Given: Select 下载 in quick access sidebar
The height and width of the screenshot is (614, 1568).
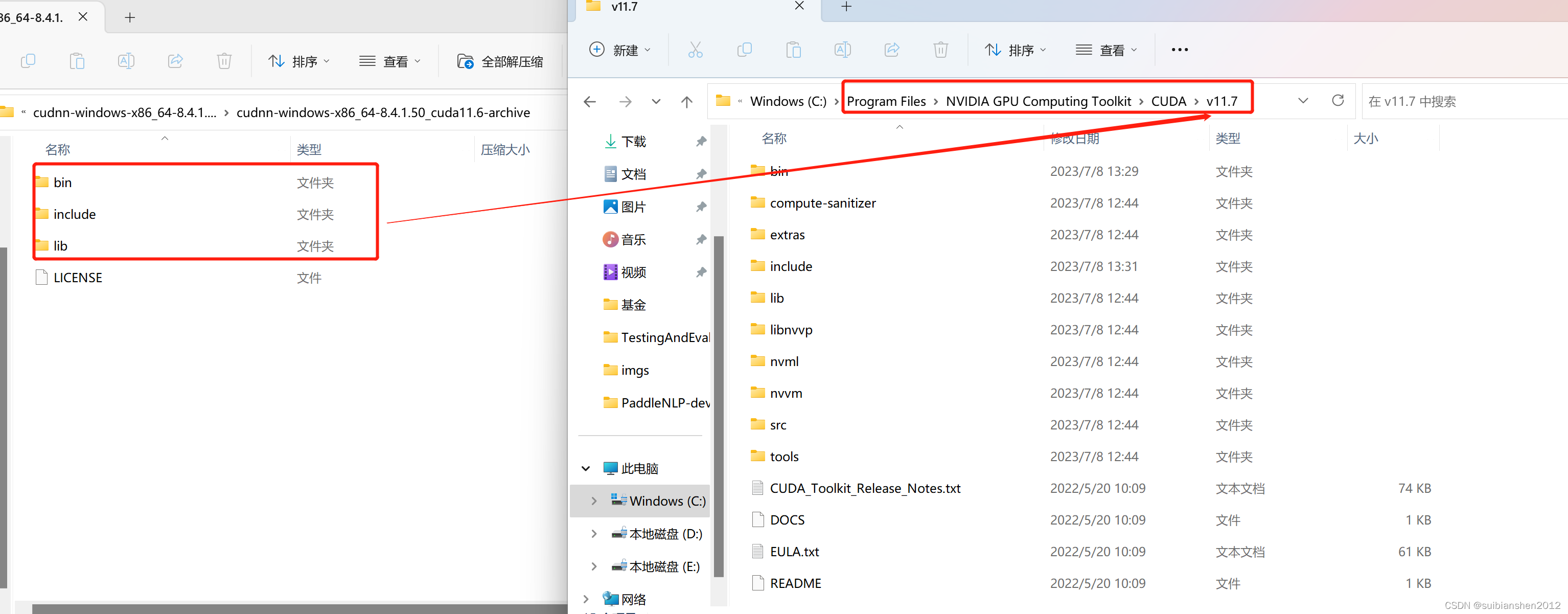Looking at the screenshot, I should coord(633,141).
